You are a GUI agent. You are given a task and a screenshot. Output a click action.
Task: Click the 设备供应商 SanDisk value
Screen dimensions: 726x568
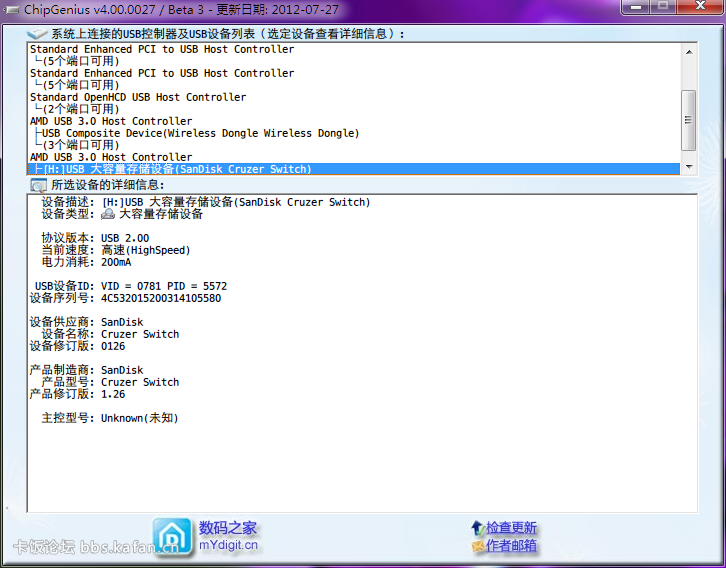(122, 322)
